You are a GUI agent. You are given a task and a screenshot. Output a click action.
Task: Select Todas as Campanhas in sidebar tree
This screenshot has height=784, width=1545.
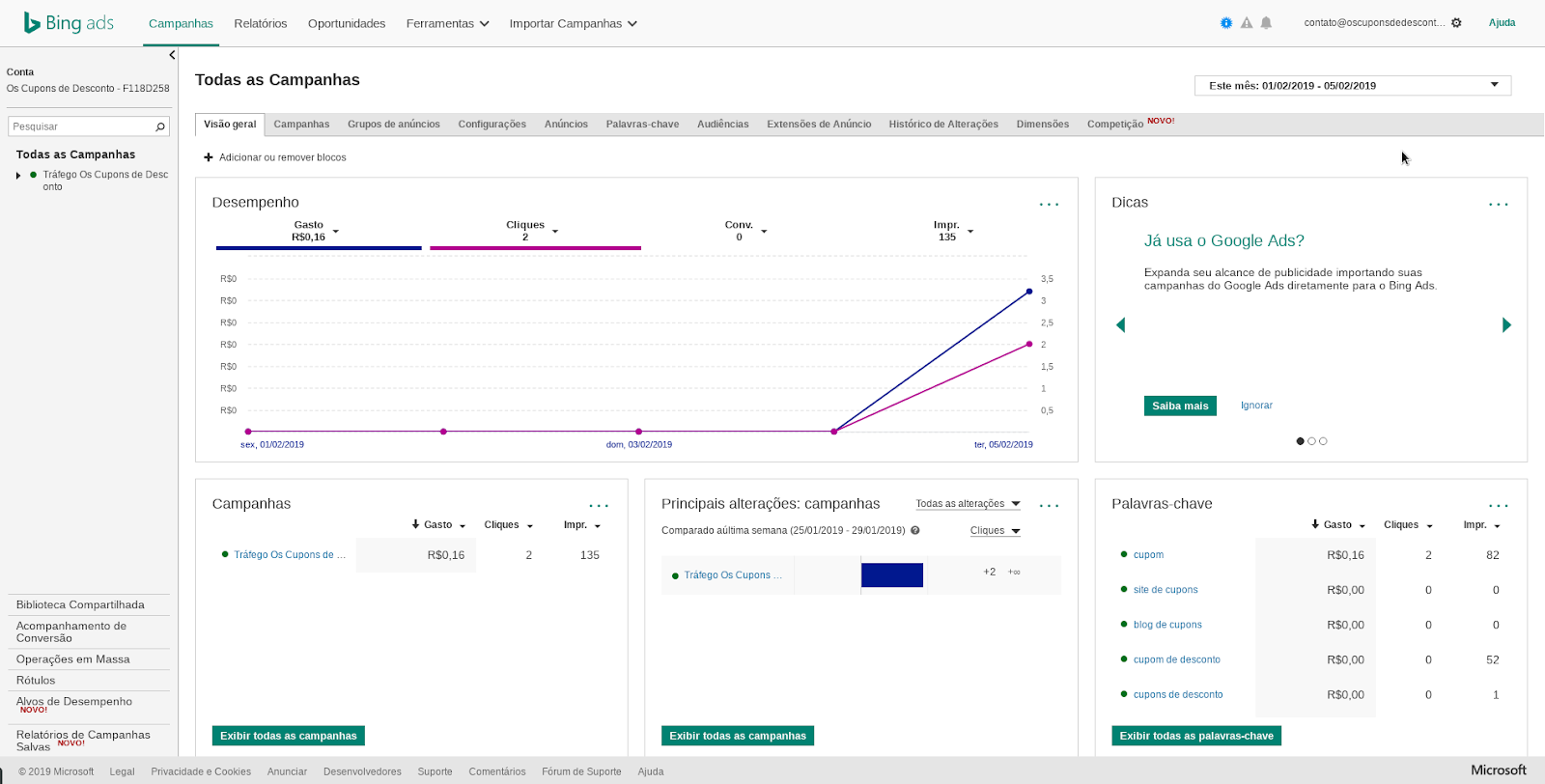[75, 154]
